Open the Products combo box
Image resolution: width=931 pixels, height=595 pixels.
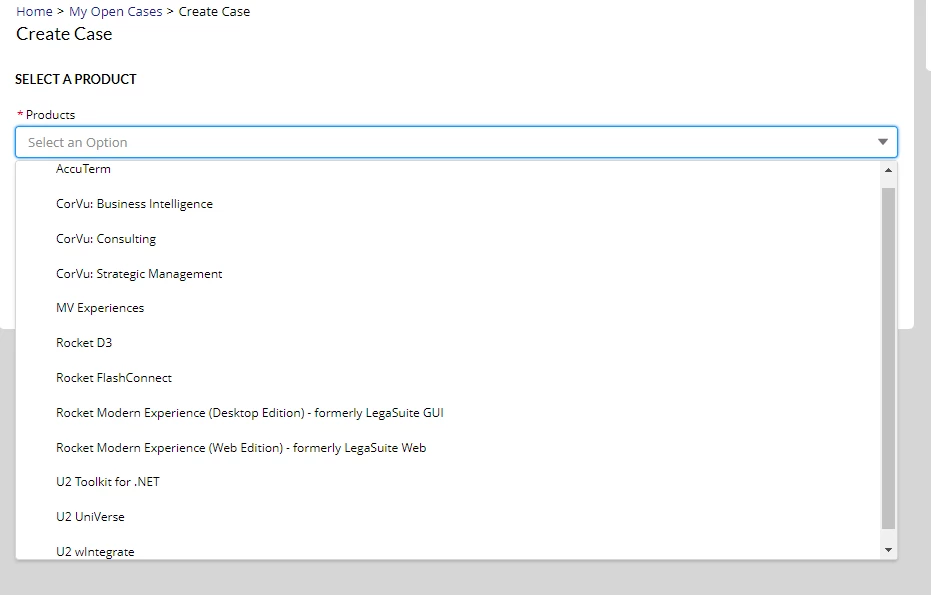click(x=456, y=142)
